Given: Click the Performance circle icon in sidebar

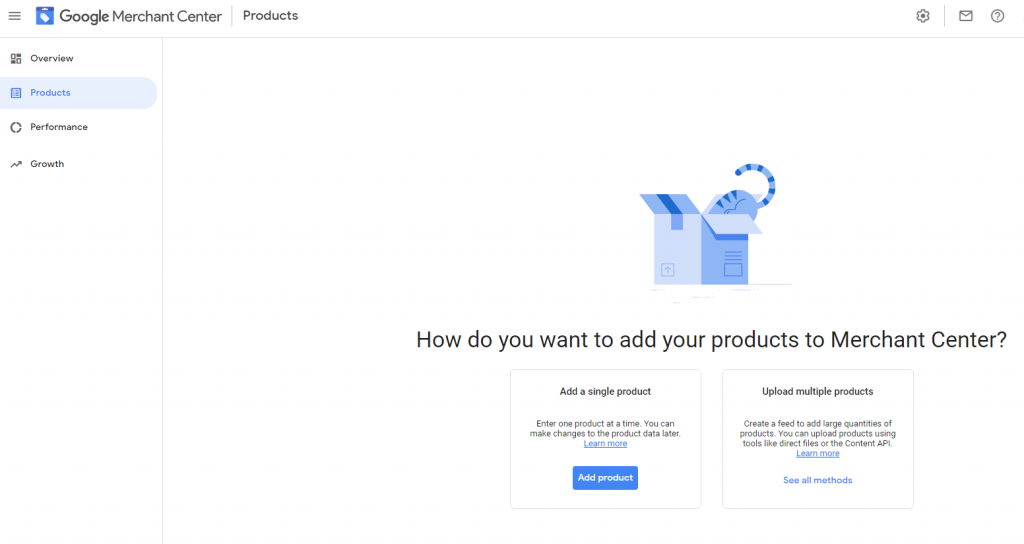Looking at the screenshot, I should pos(16,127).
